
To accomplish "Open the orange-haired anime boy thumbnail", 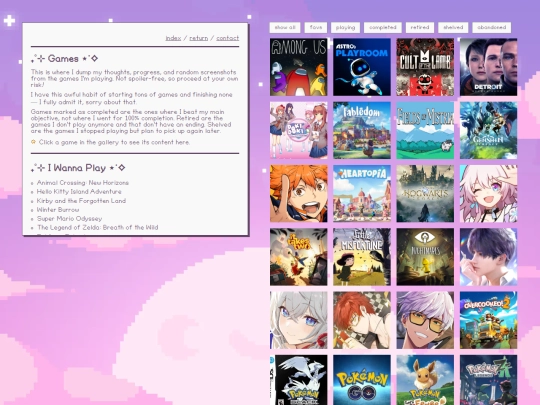I will click(299, 194).
